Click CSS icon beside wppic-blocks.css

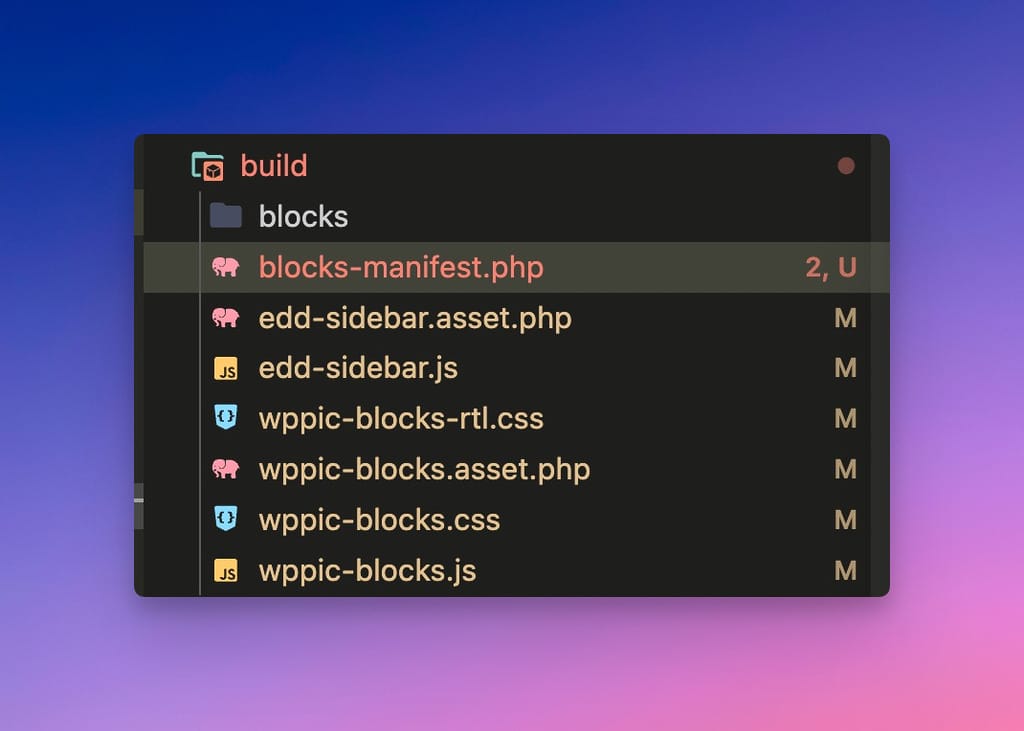(226, 519)
